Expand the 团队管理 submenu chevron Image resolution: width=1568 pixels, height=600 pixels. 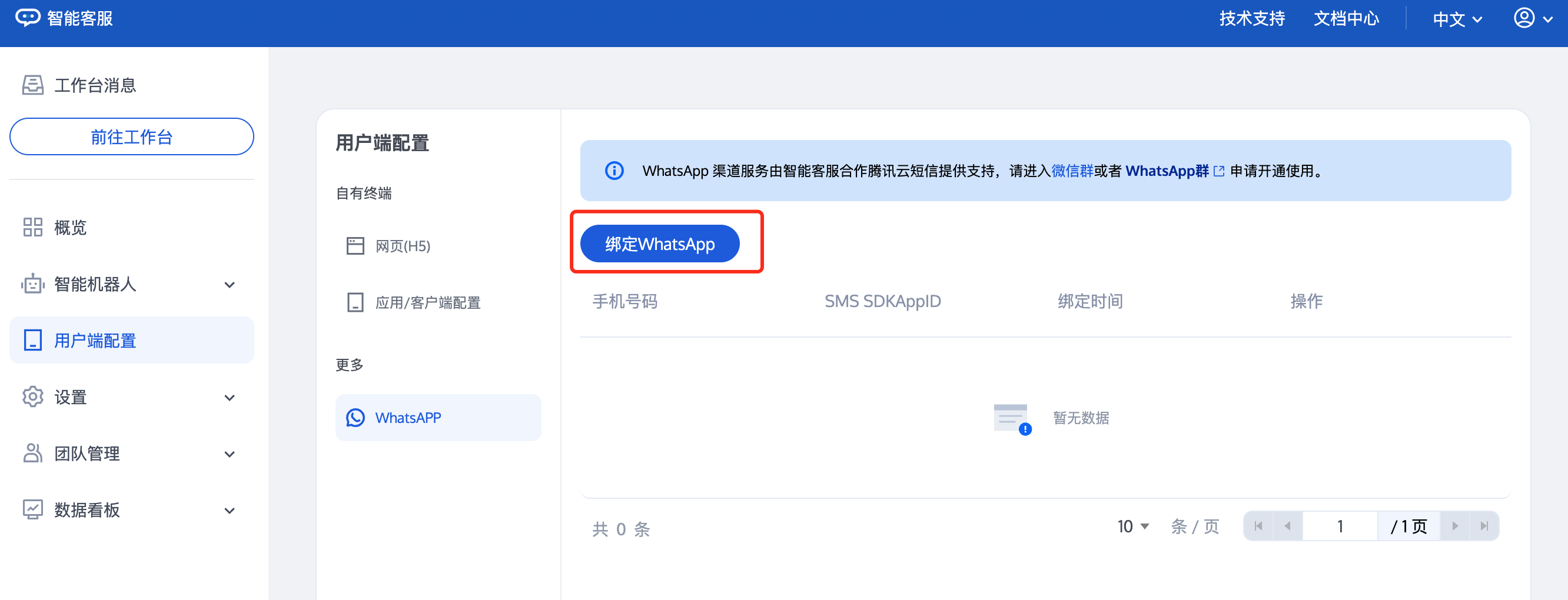[x=230, y=455]
